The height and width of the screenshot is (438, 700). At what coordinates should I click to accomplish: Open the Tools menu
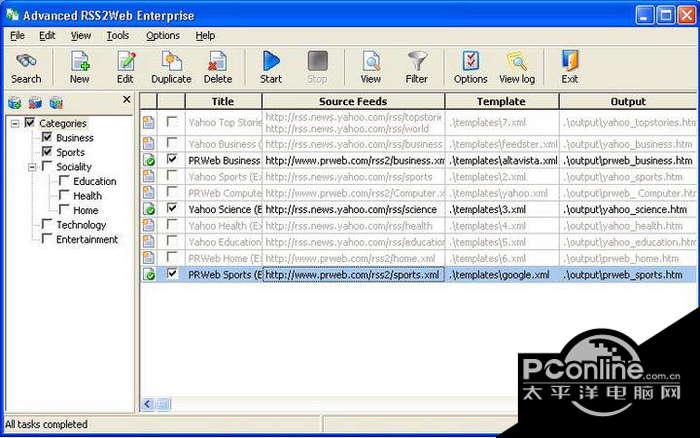pyautogui.click(x=117, y=35)
